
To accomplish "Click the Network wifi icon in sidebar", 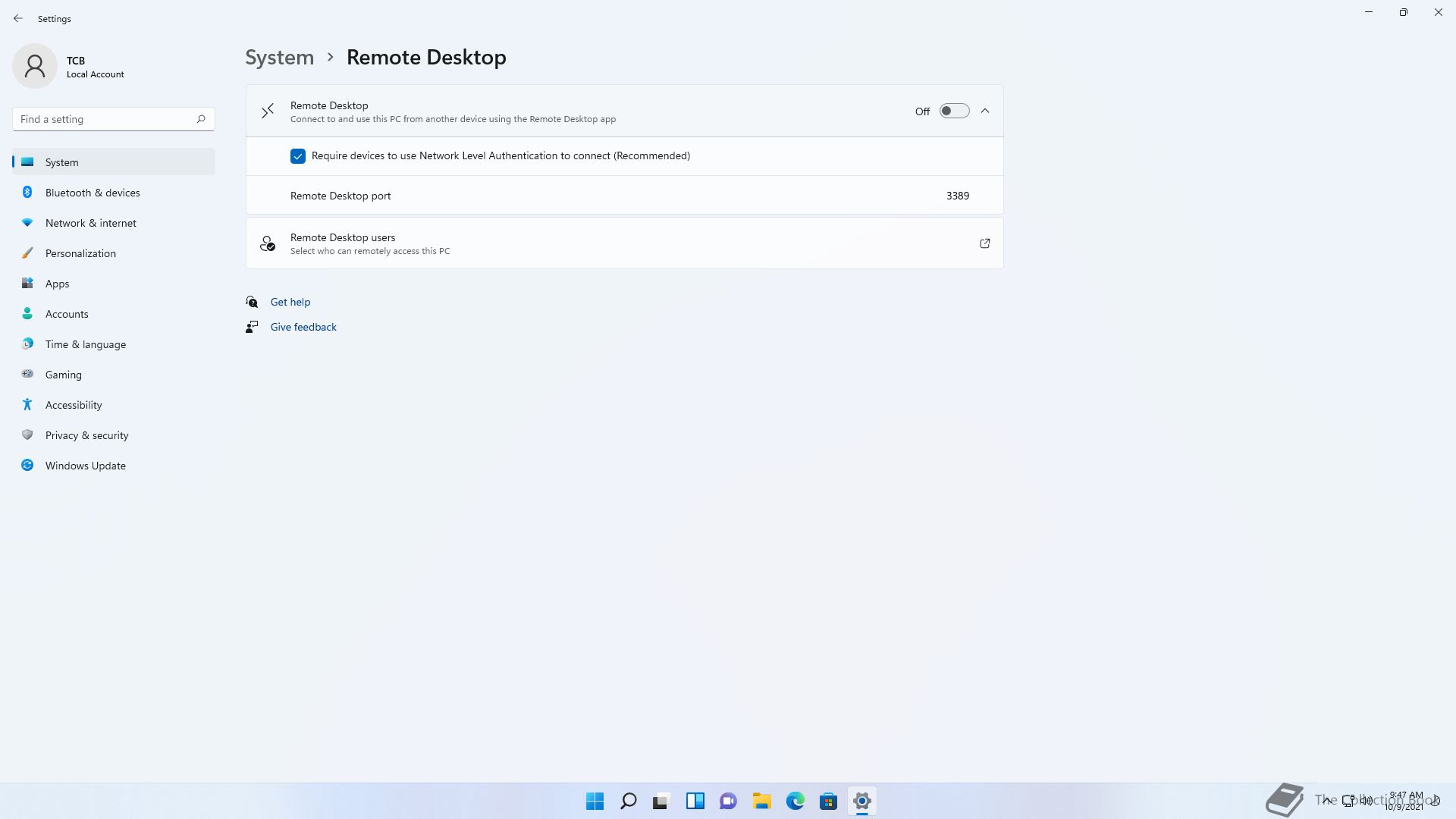I will click(27, 222).
